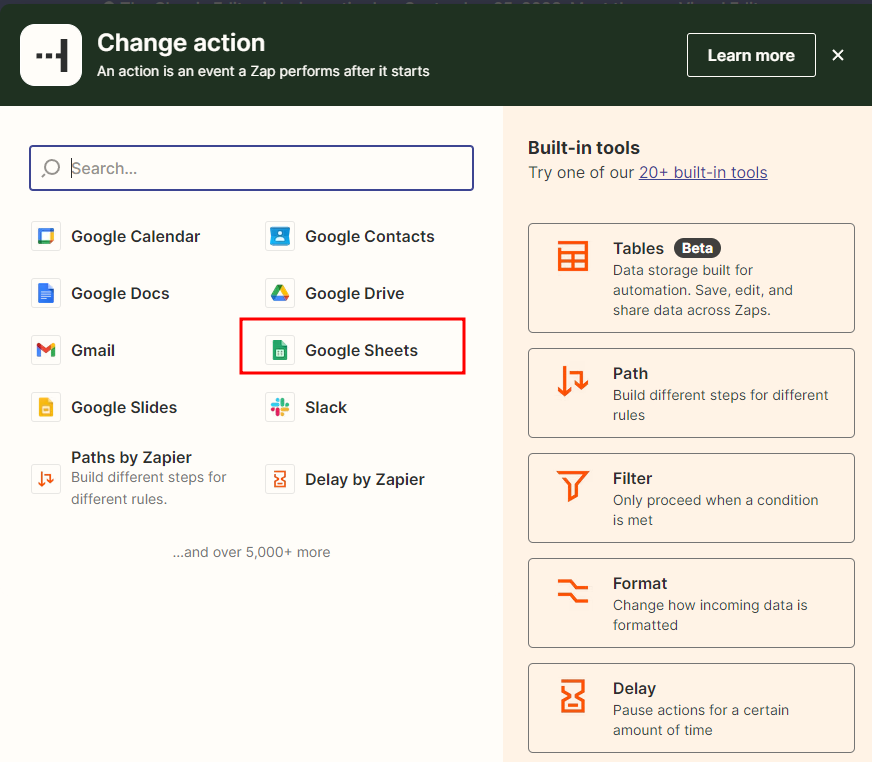Click the Delay by Zapier hourglass icon
Screen dimensions: 872x762
[x=280, y=479]
